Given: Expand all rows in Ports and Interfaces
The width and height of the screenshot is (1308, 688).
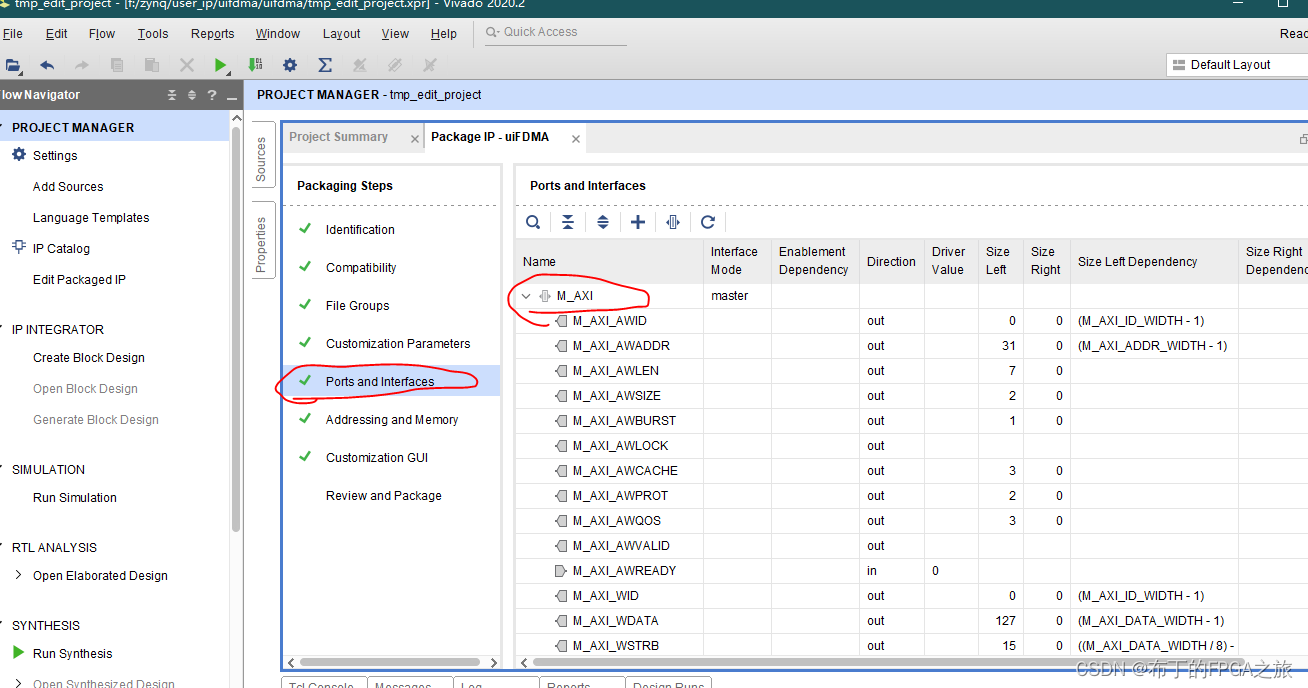Looking at the screenshot, I should pyautogui.click(x=603, y=222).
